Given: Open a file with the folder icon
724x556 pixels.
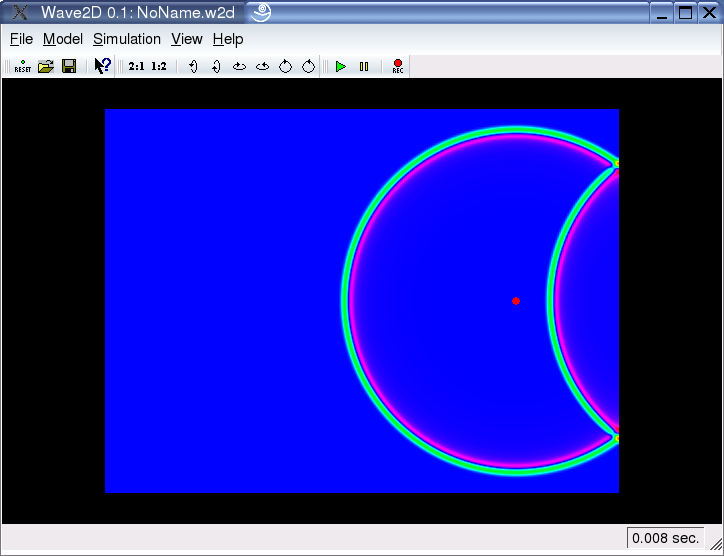Looking at the screenshot, I should pyautogui.click(x=46, y=66).
